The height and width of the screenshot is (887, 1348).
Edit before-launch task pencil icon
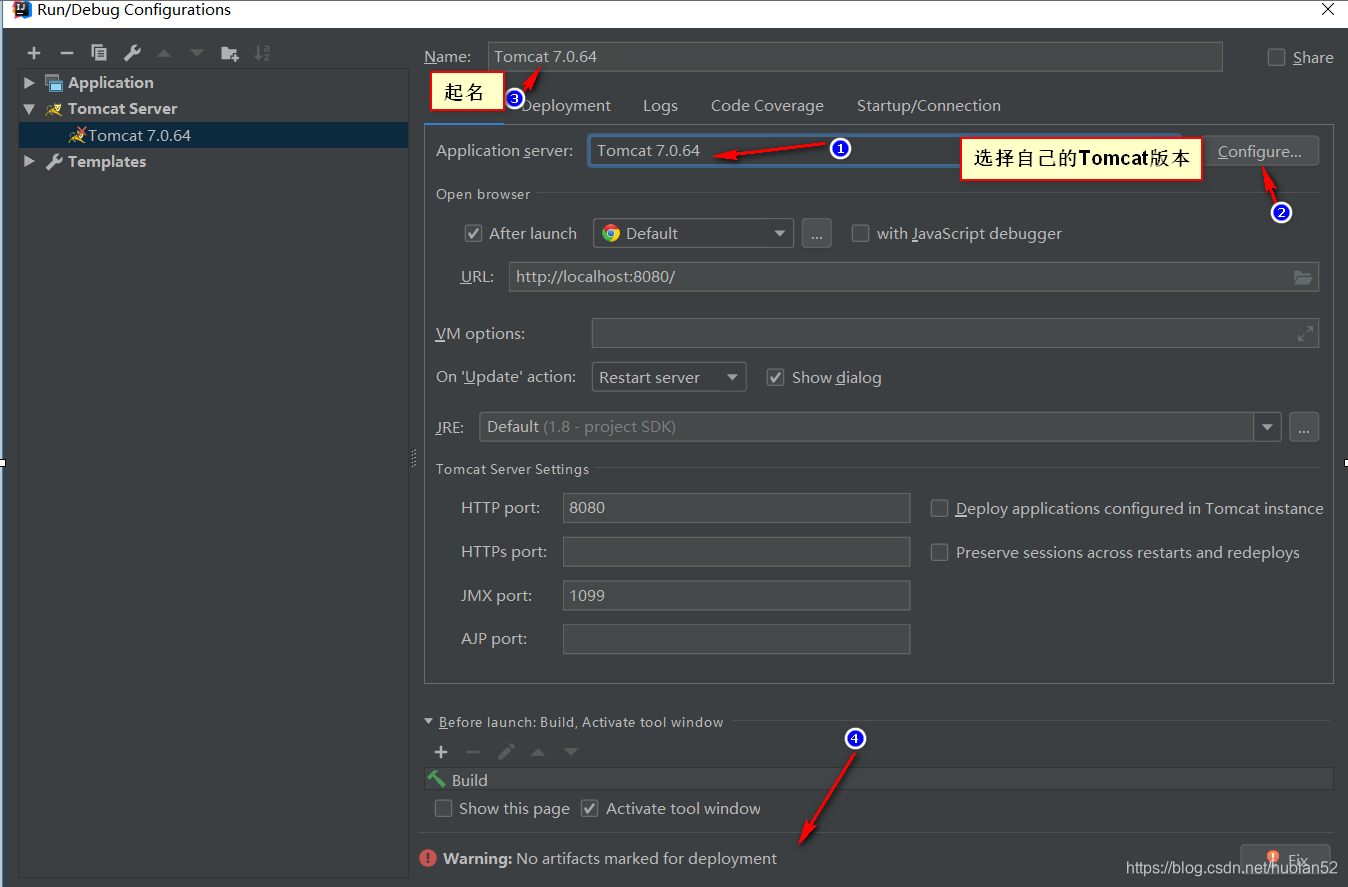tap(506, 752)
